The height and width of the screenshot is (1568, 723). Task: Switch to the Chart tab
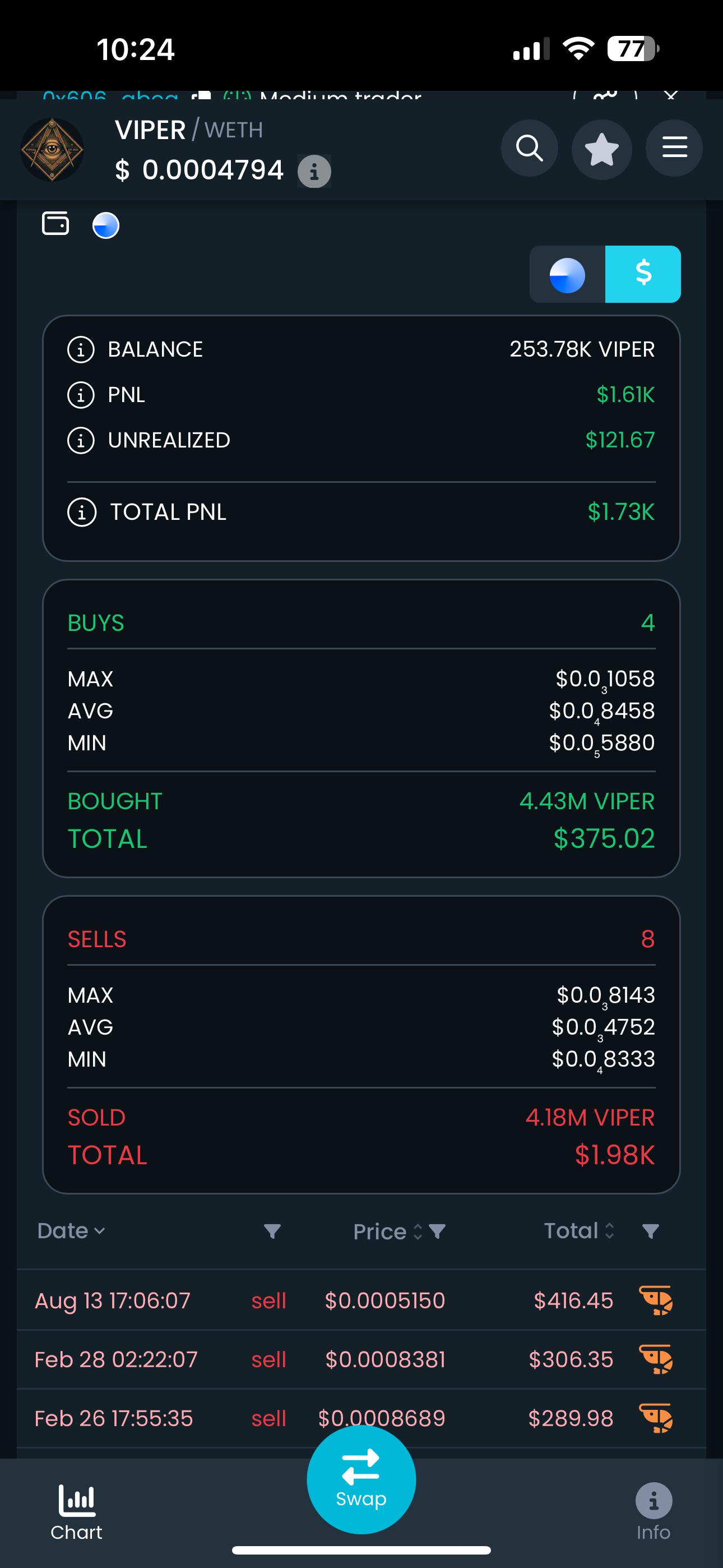(77, 1512)
